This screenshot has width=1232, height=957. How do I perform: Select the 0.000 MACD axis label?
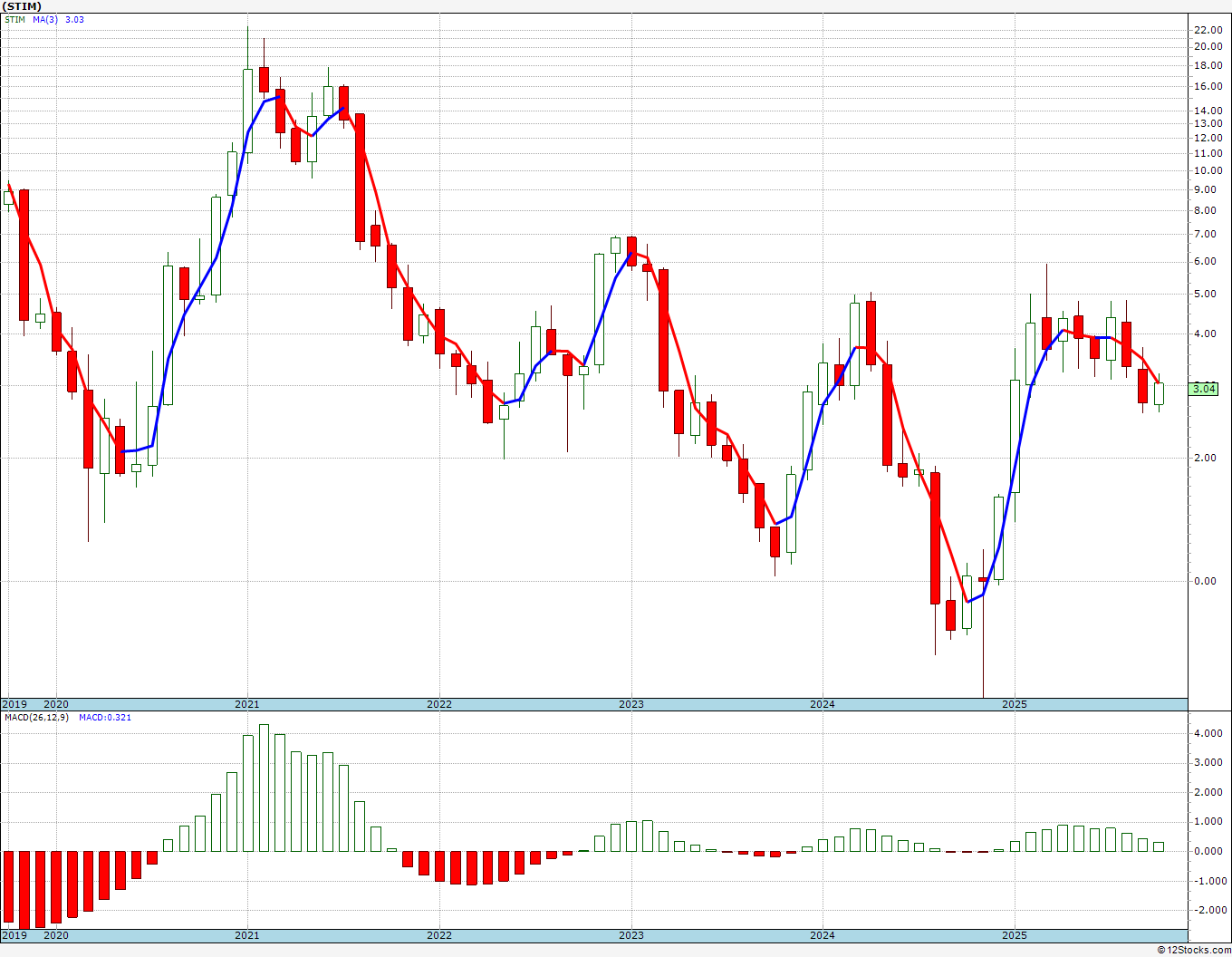[1208, 851]
